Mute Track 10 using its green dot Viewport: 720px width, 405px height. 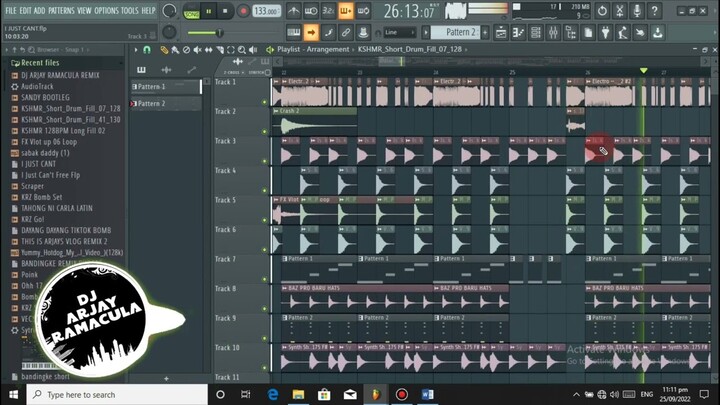point(264,368)
